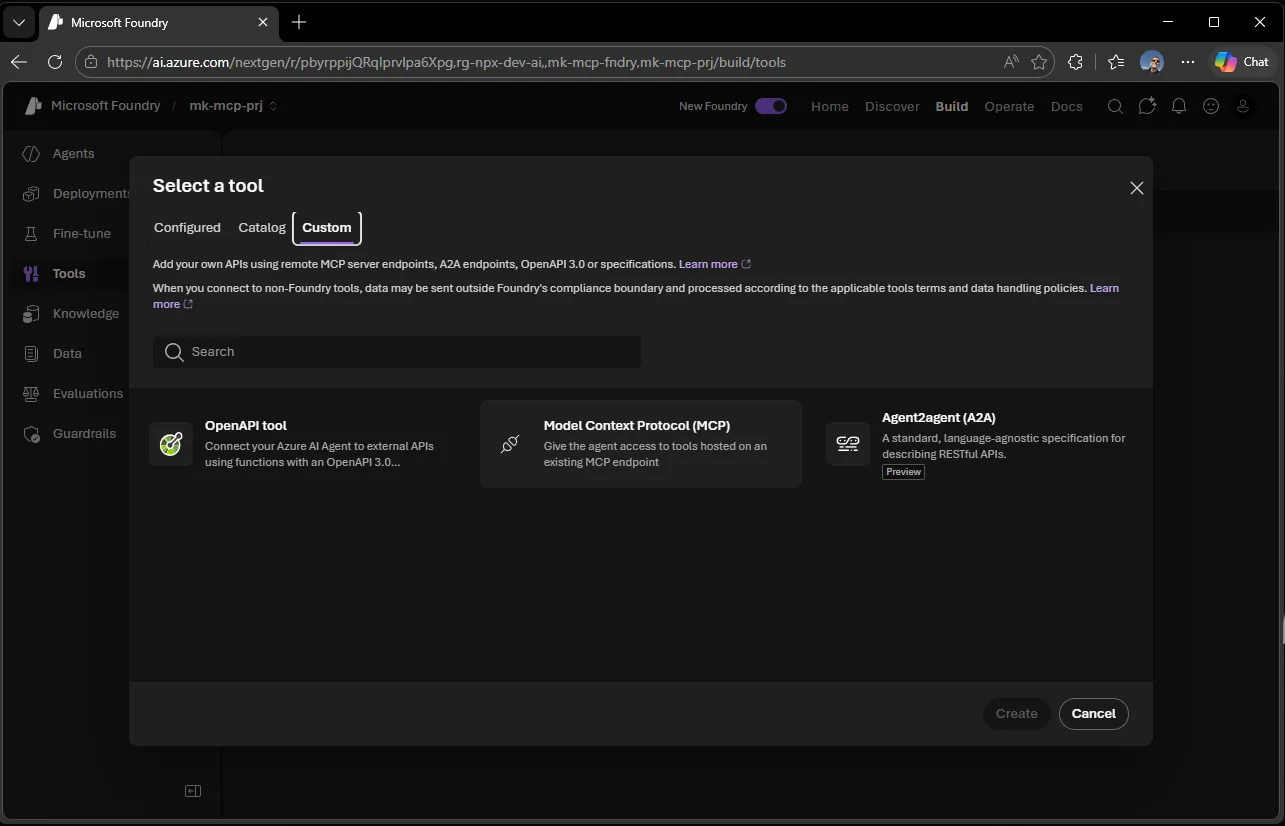
Task: Click the Guardrails shield icon
Action: [32, 434]
